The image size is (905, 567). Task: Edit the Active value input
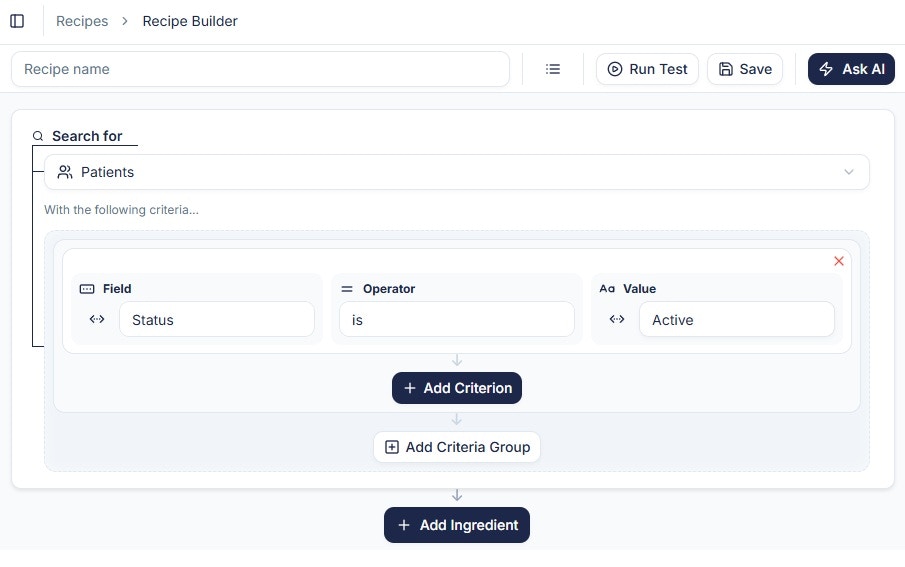736,319
